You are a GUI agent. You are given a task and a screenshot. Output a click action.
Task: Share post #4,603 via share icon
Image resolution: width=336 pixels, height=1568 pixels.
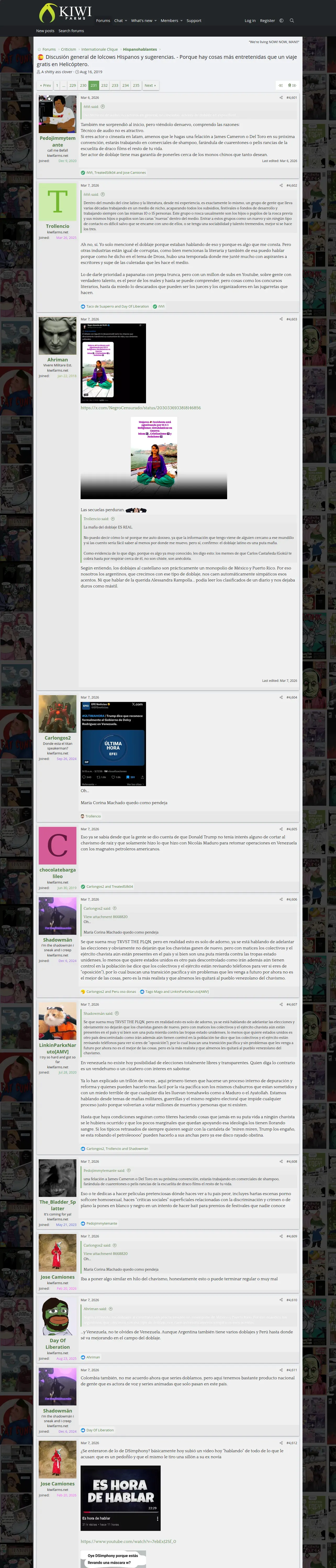tap(281, 319)
